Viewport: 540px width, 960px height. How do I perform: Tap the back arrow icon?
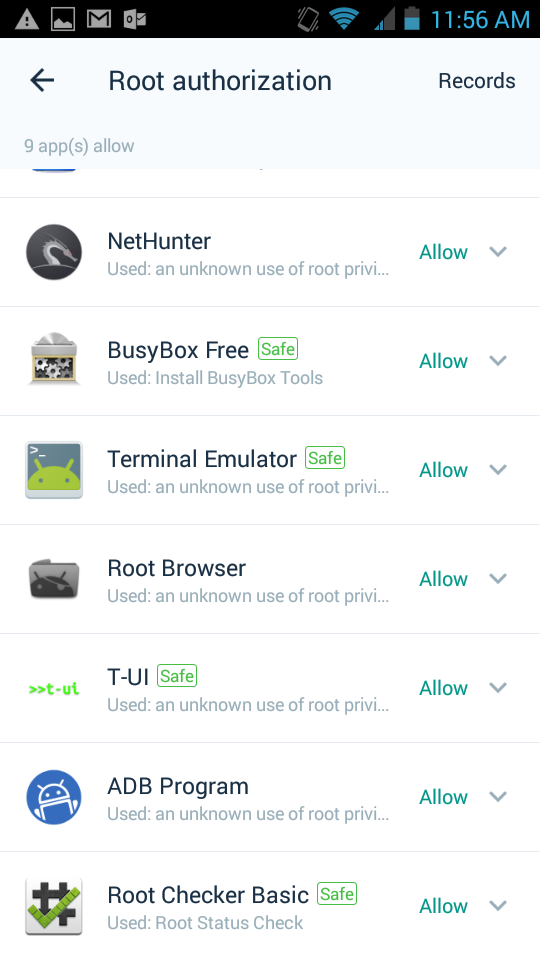[42, 80]
